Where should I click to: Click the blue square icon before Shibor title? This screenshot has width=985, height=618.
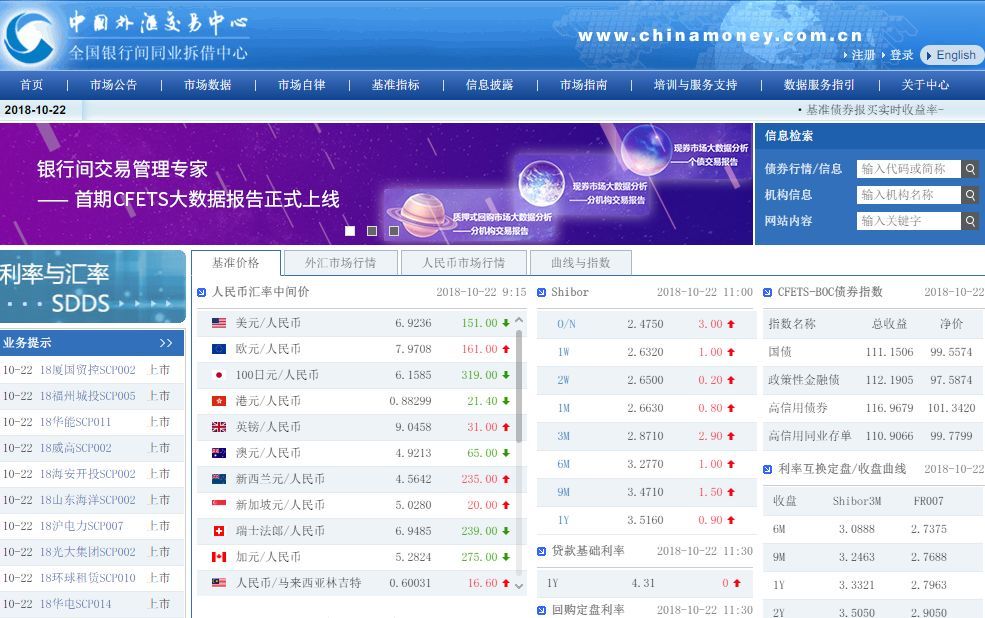pos(540,292)
